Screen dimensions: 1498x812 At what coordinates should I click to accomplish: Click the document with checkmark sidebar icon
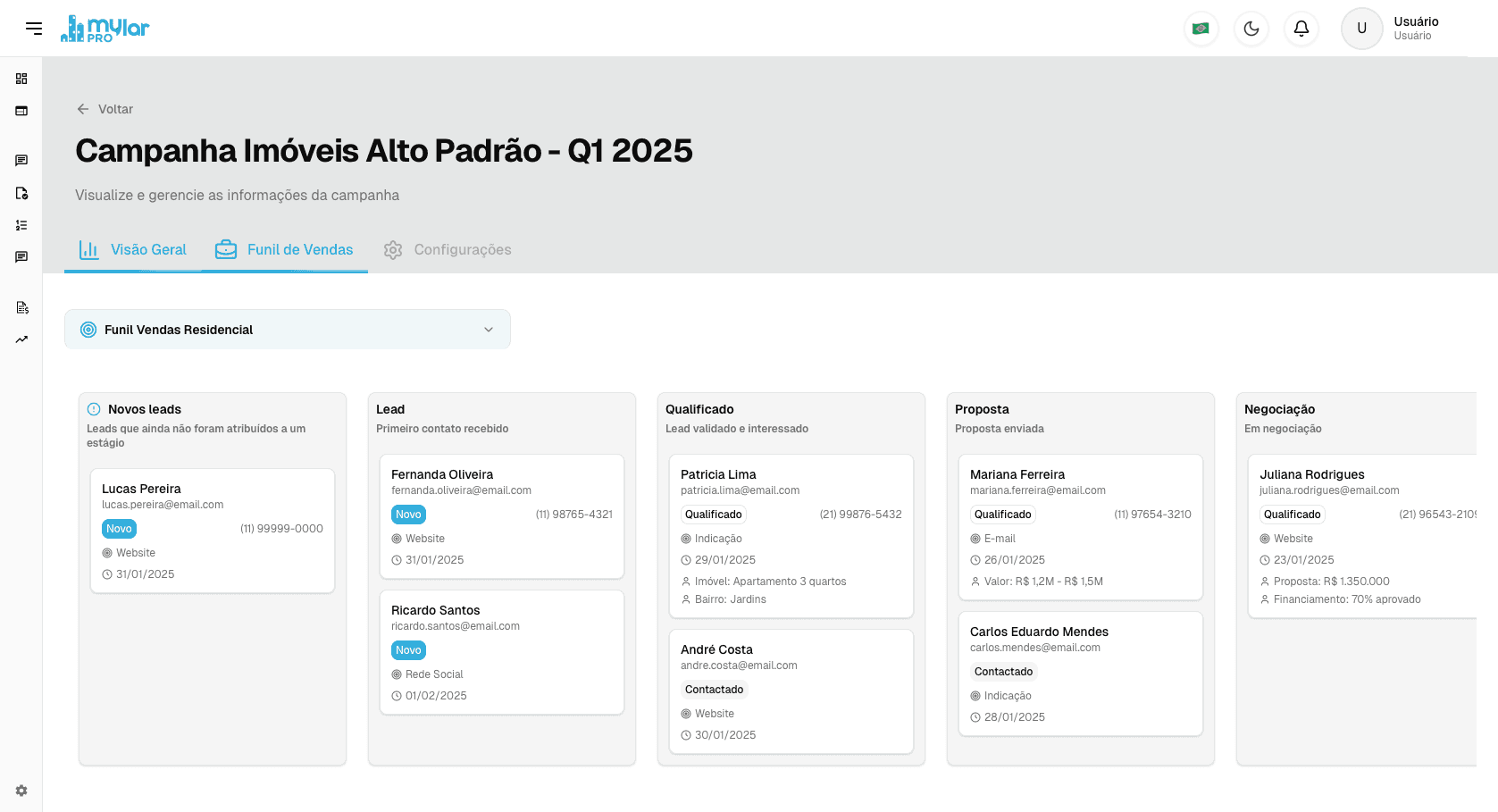click(21, 193)
